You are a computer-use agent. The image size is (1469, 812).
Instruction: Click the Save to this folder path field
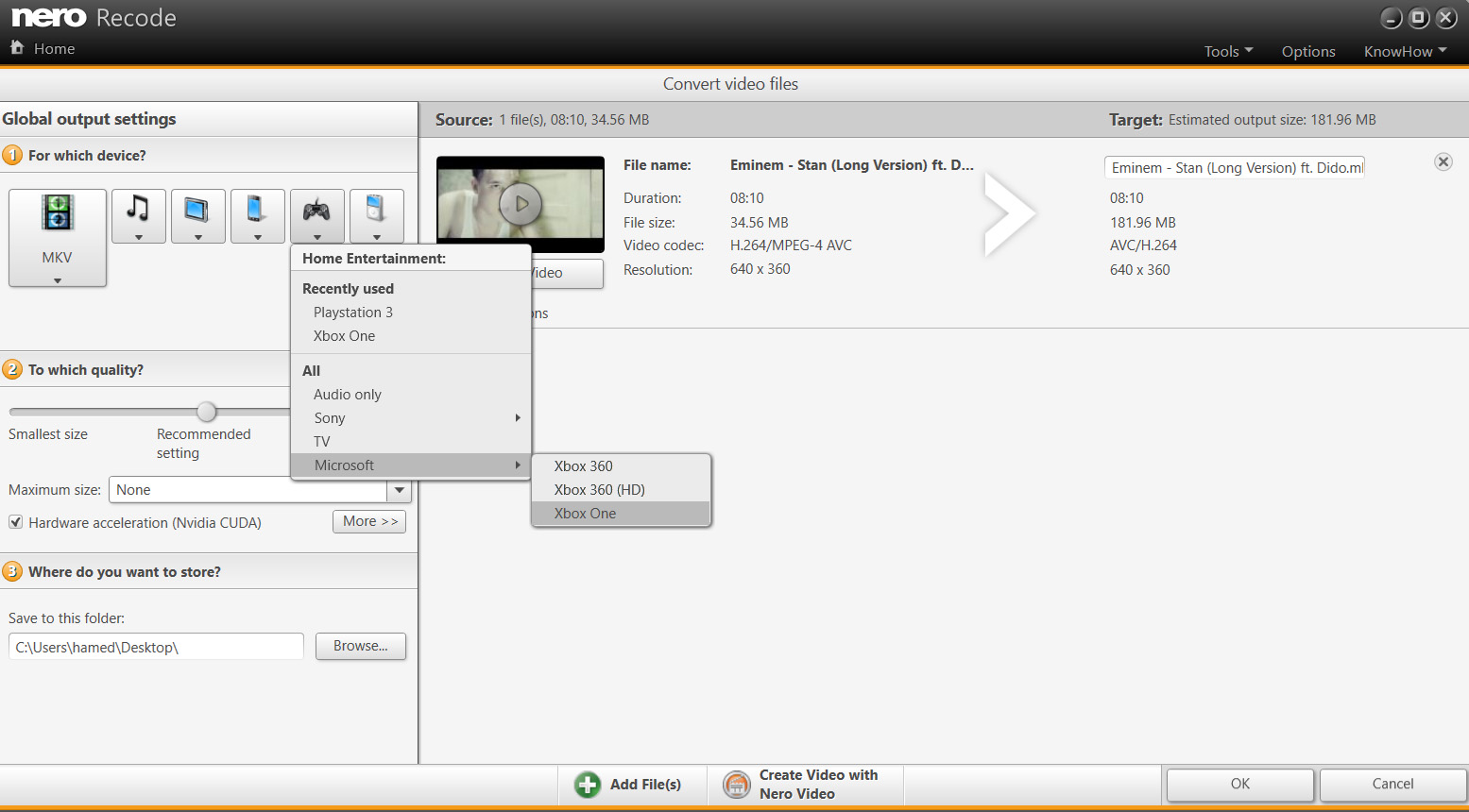pos(156,647)
